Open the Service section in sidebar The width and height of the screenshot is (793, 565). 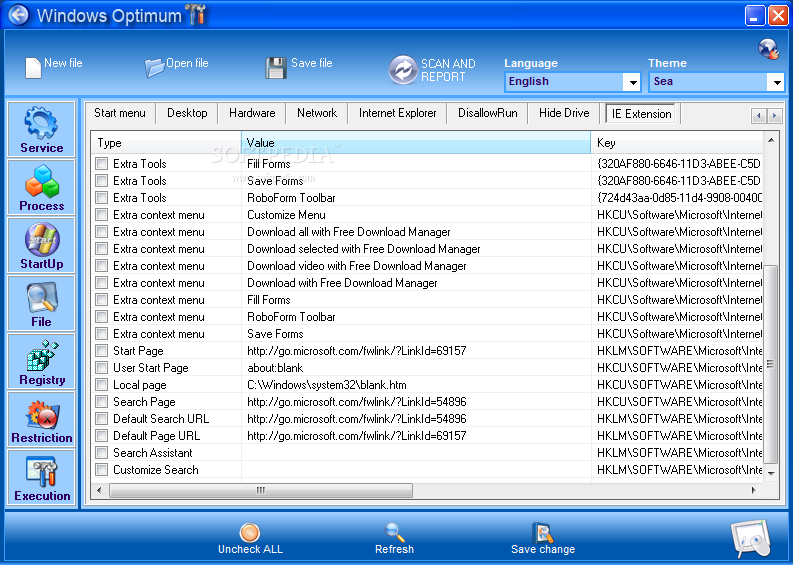pyautogui.click(x=41, y=129)
